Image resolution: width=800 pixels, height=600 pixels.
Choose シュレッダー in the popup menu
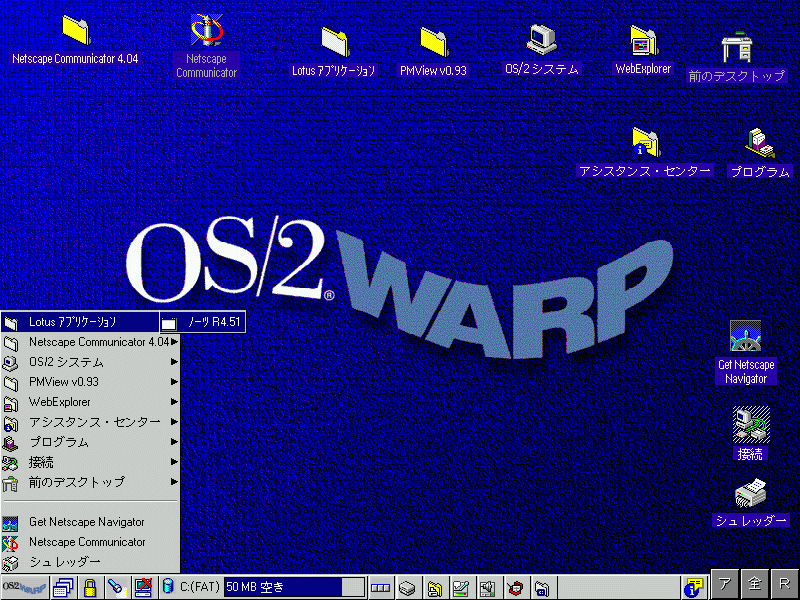point(90,562)
